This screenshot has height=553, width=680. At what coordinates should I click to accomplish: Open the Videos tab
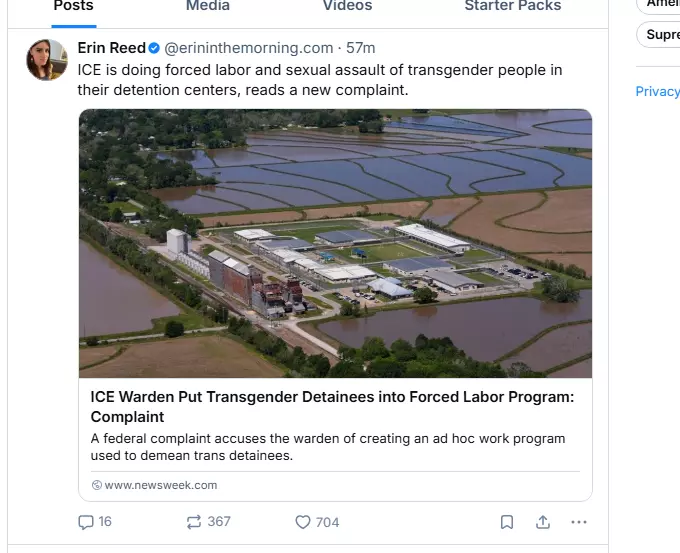347,6
